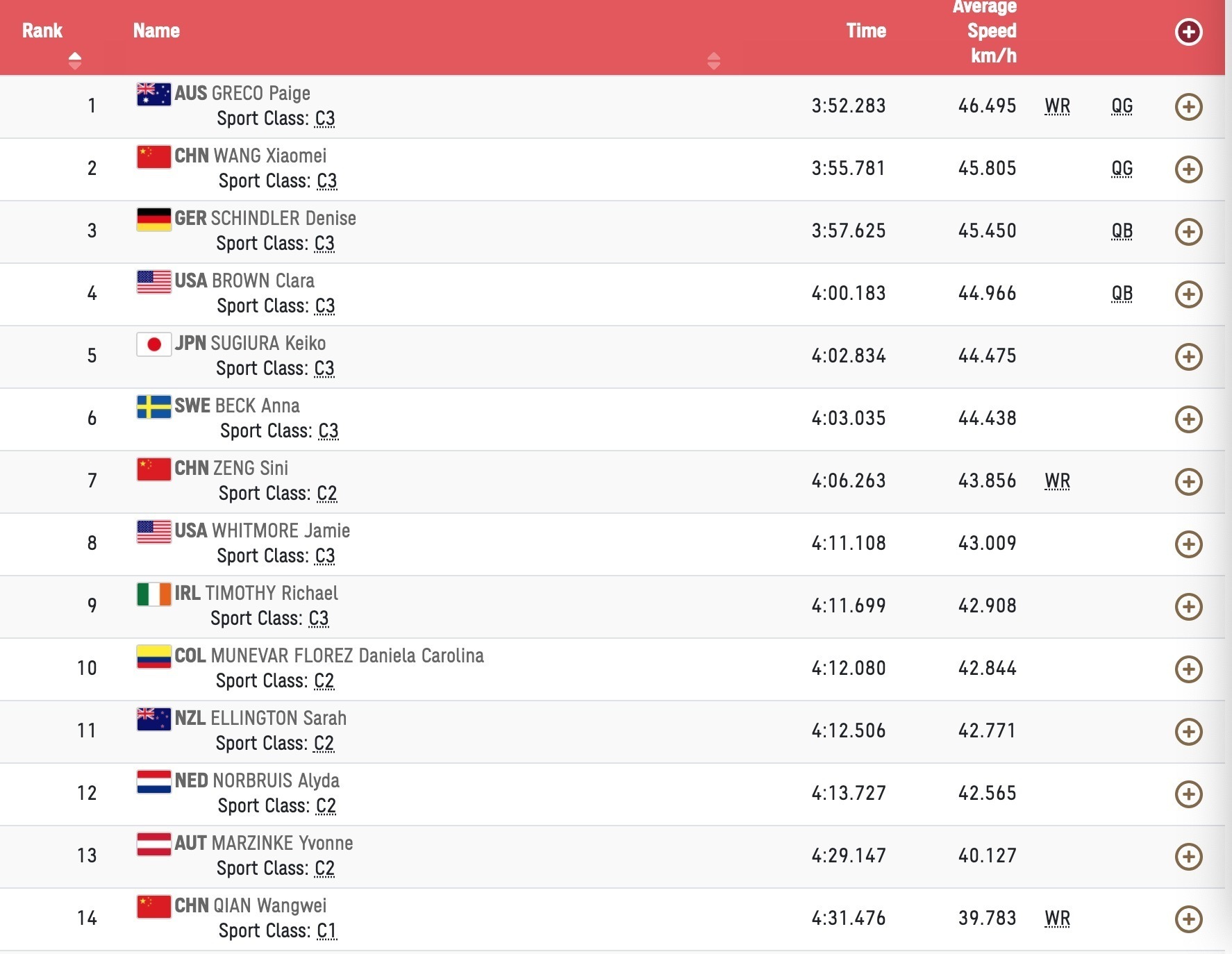Open plus icon in QIAN Wangwei row

tap(1188, 919)
